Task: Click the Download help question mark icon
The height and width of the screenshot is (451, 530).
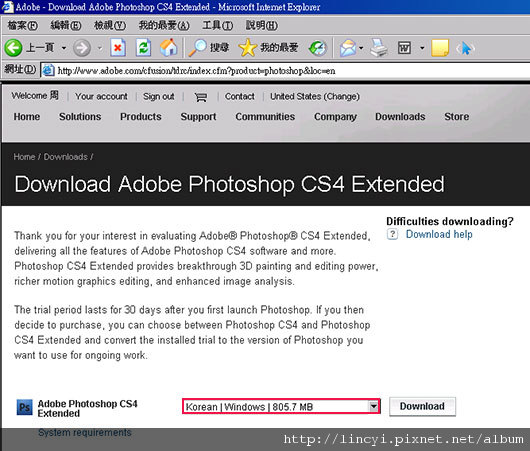Action: click(392, 234)
